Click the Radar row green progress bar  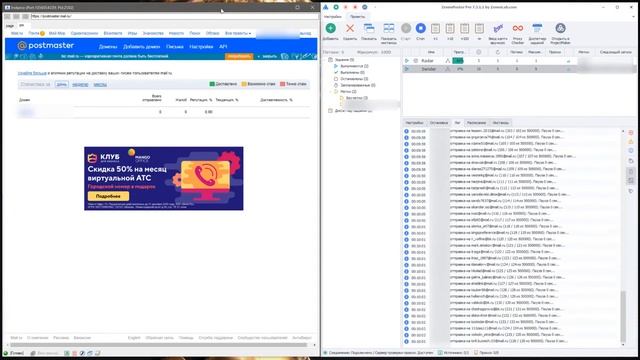click(458, 61)
